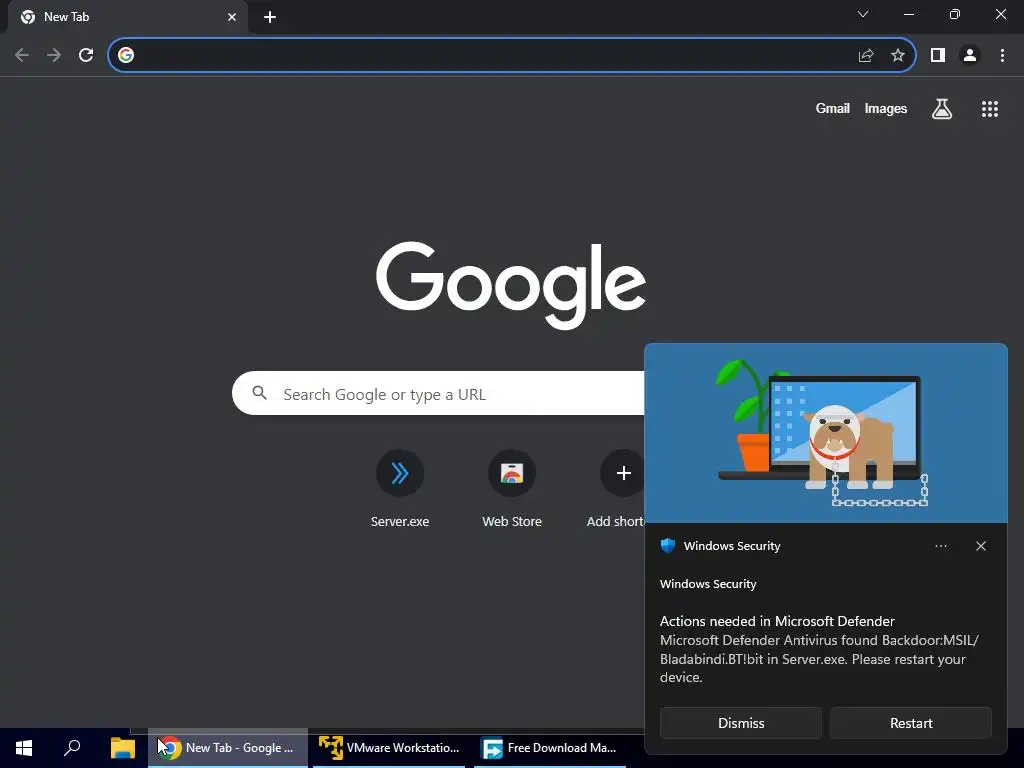Click the Chrome New Tab taskbar button
This screenshot has height=768, width=1024.
tap(228, 748)
